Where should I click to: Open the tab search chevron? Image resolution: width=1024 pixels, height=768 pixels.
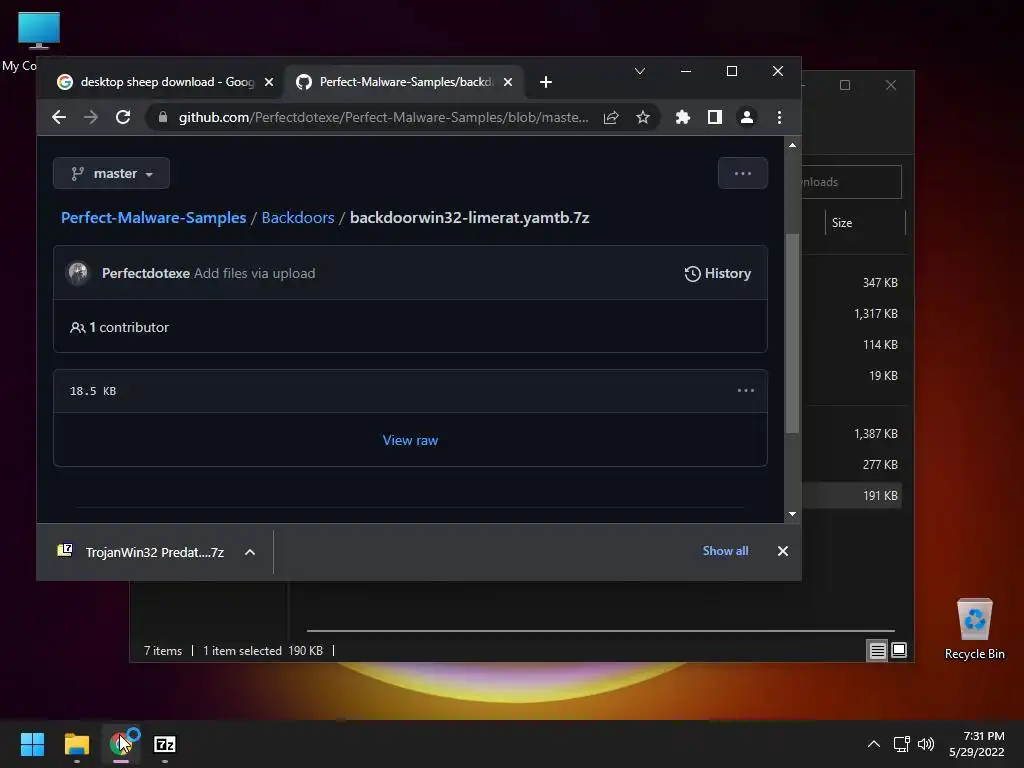tap(640, 71)
